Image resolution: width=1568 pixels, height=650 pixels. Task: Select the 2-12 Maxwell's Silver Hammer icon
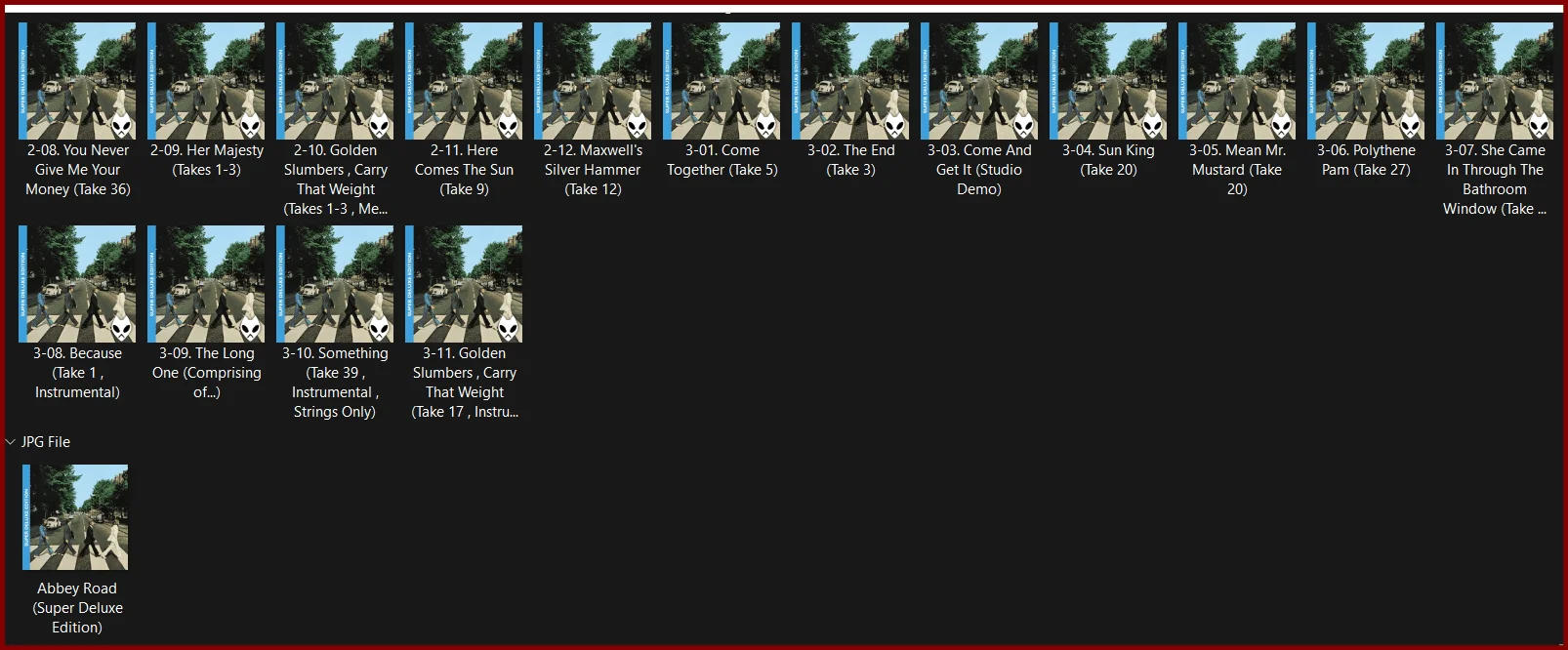coord(593,81)
